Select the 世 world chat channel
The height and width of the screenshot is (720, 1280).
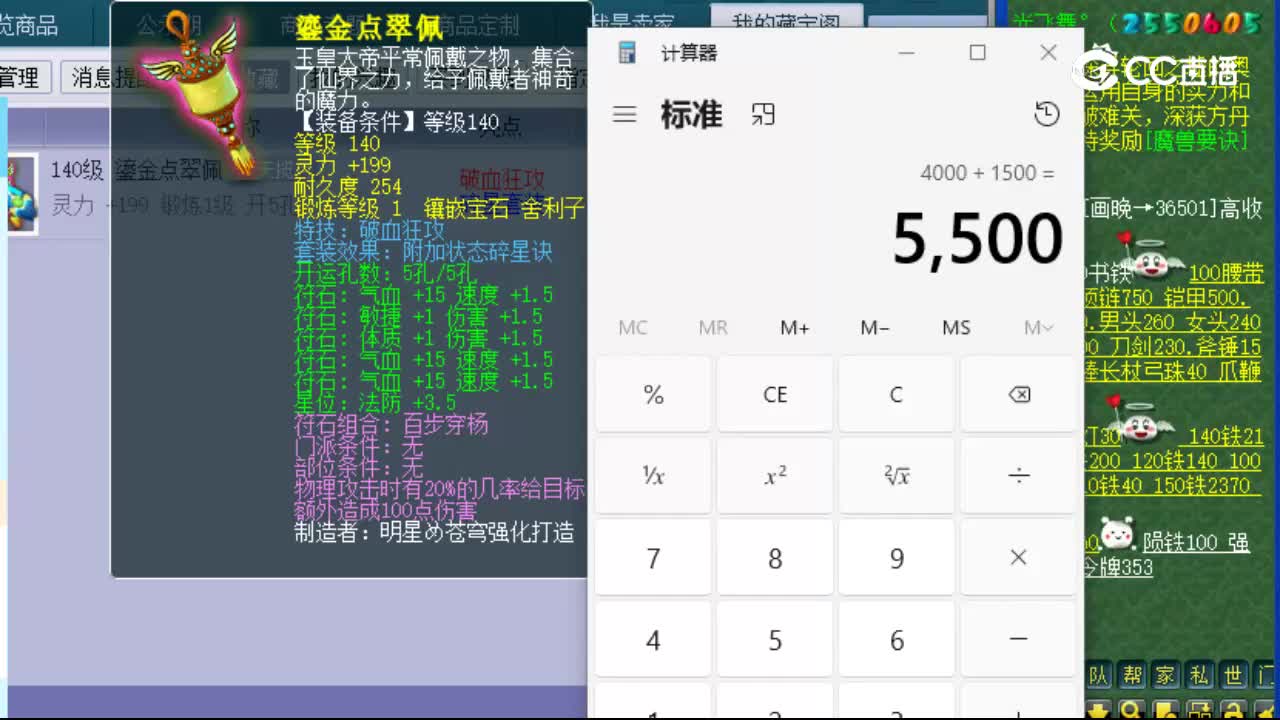coord(1234,676)
